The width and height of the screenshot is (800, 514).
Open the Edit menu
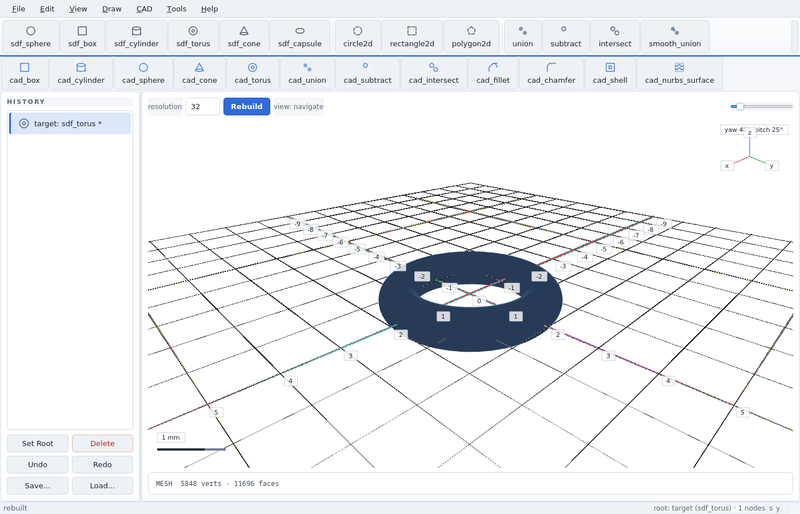click(x=47, y=9)
